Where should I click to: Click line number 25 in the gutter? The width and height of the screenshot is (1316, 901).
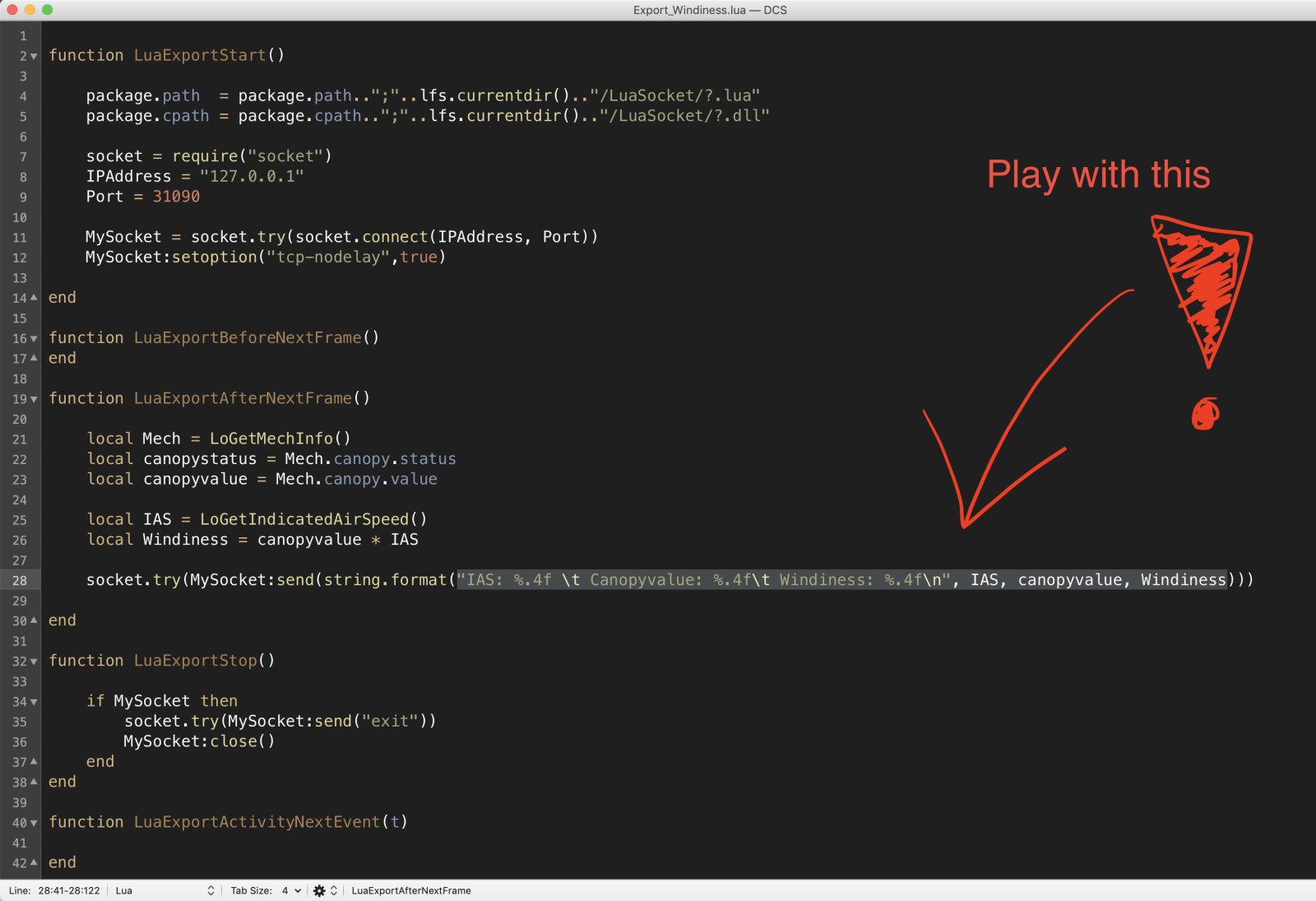(20, 520)
